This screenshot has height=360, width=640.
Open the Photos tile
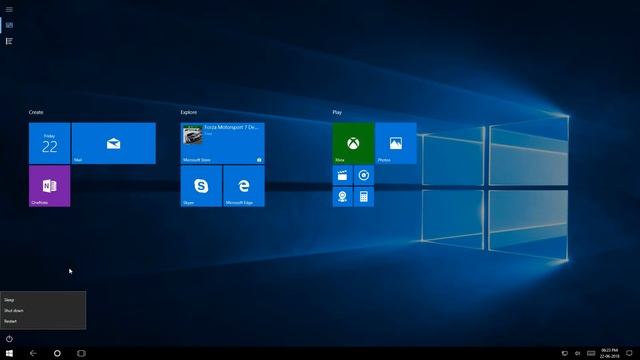pyautogui.click(x=396, y=143)
